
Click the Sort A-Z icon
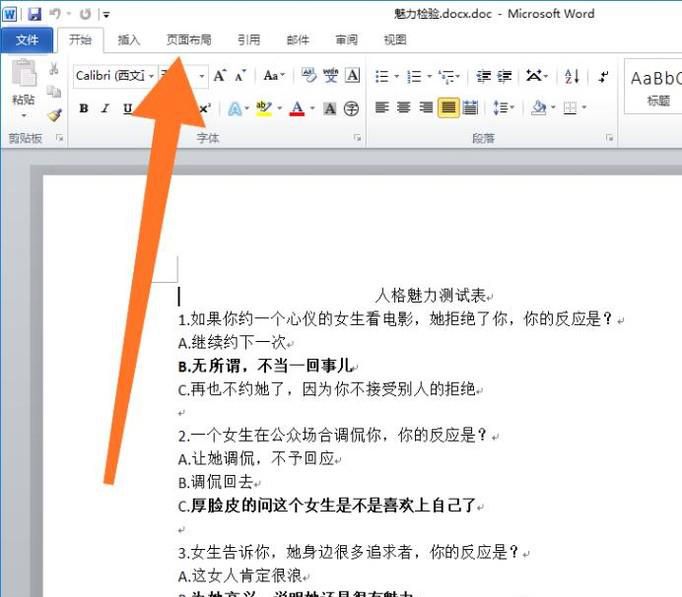pos(572,77)
